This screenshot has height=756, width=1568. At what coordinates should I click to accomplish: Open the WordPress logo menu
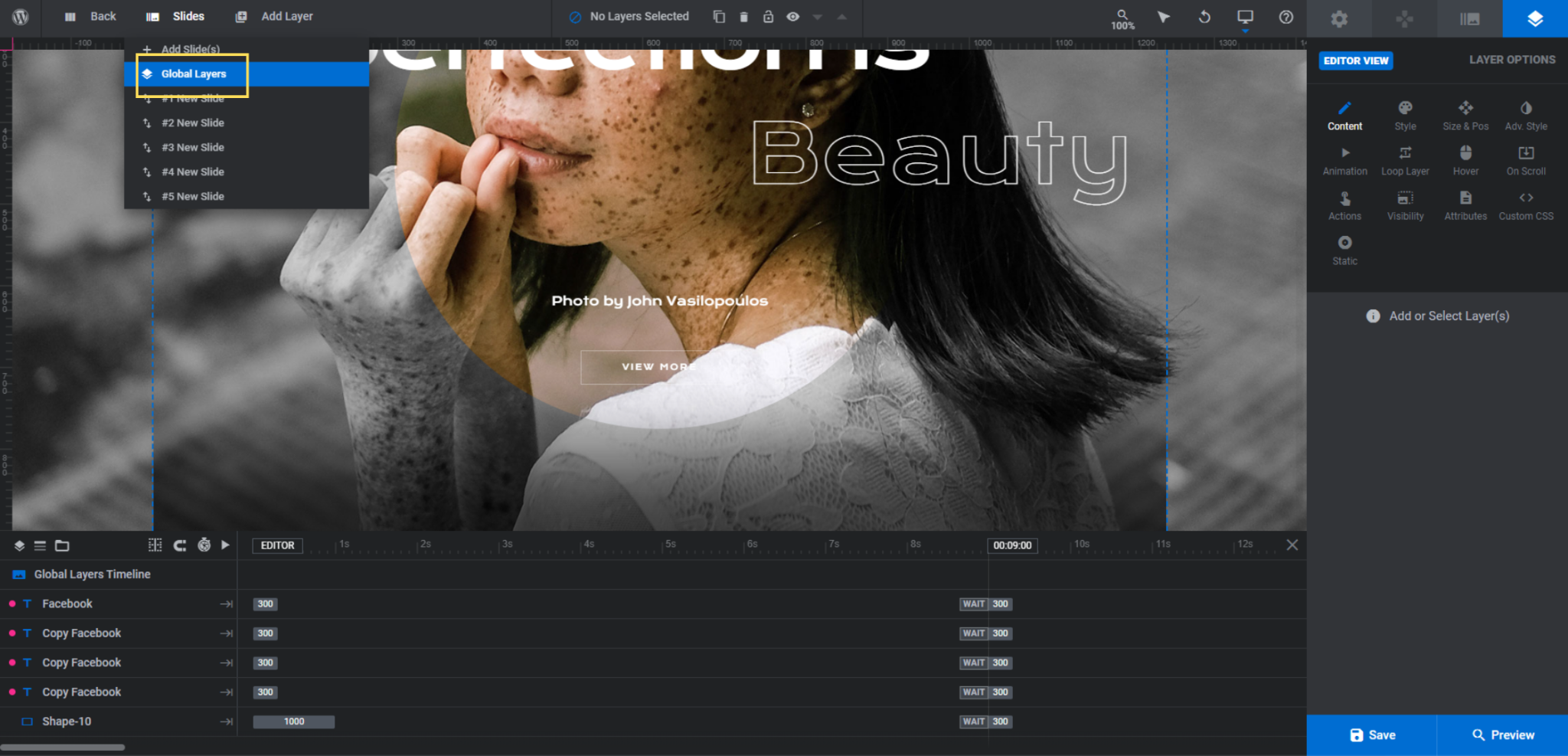21,17
